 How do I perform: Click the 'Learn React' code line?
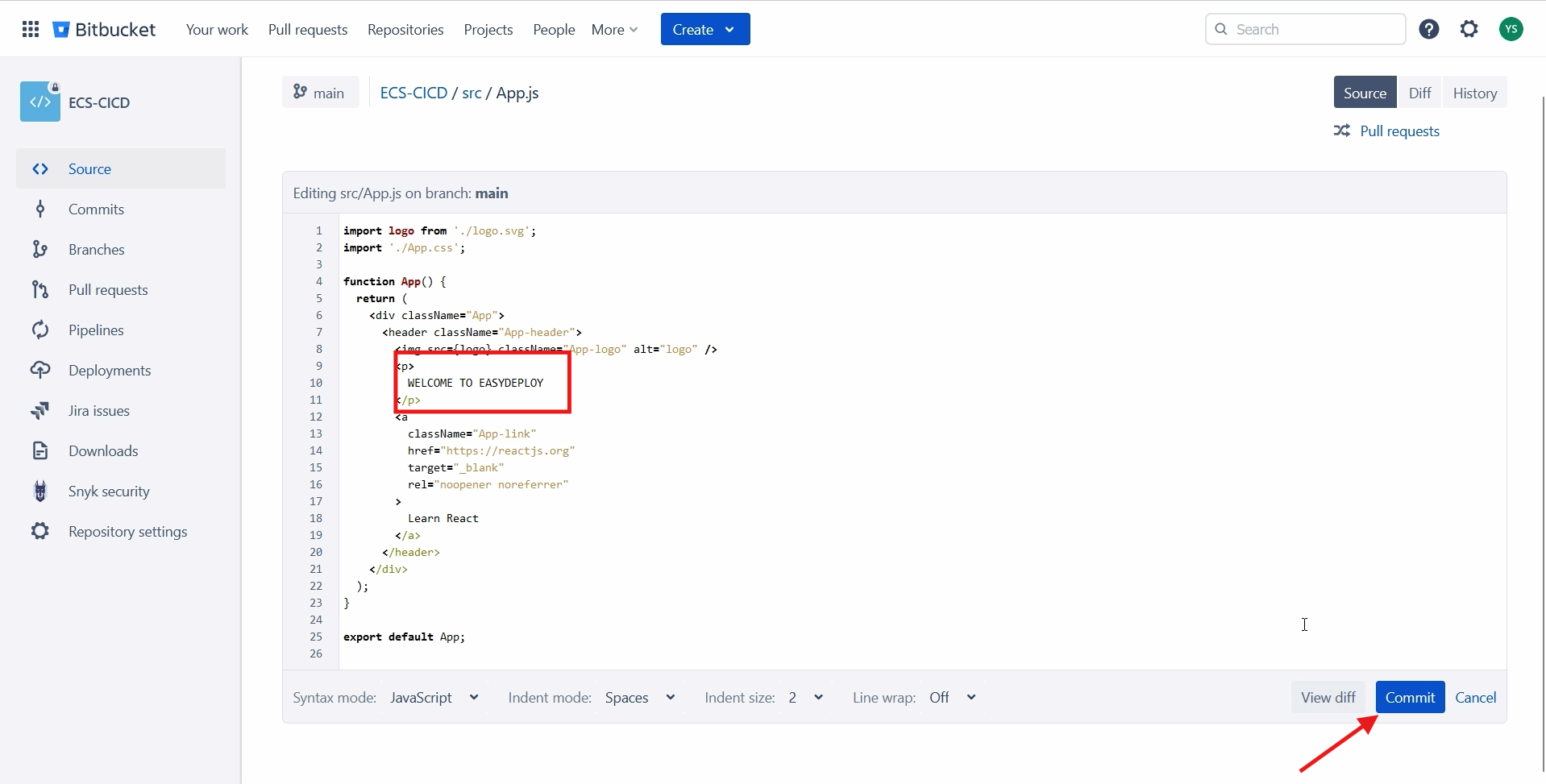[443, 518]
